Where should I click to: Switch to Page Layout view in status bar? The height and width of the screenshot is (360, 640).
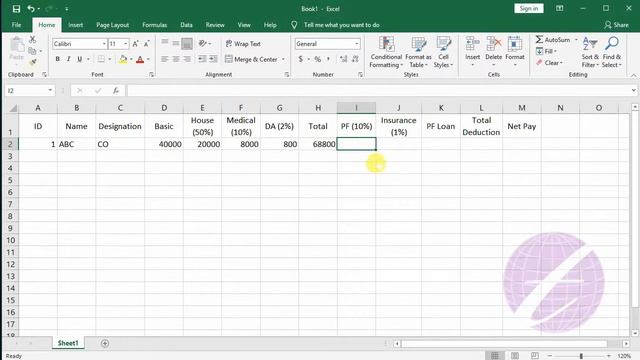click(x=515, y=356)
